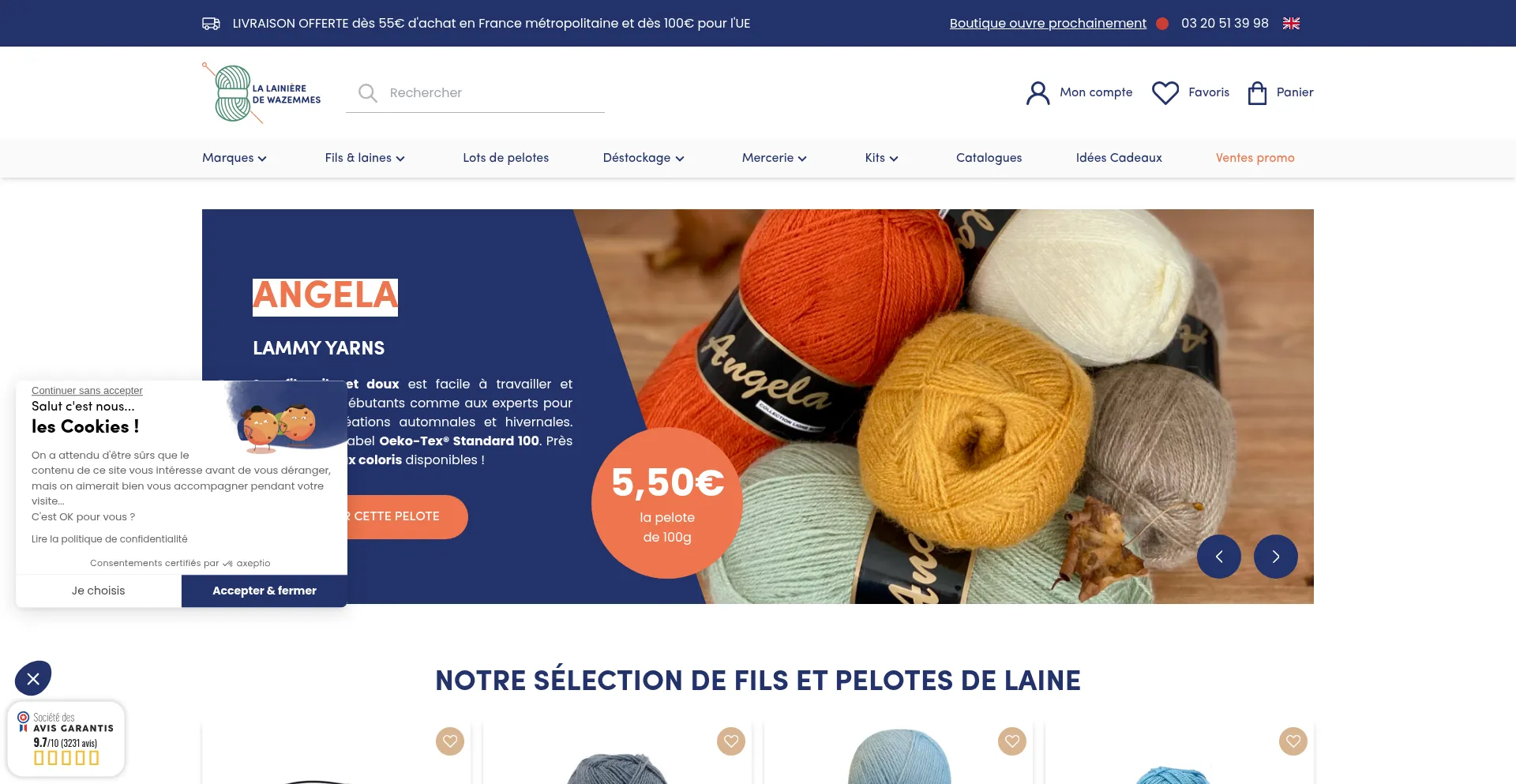This screenshot has height=784, width=1516.
Task: Favorite the light blue yarn product
Action: pyautogui.click(x=1012, y=741)
